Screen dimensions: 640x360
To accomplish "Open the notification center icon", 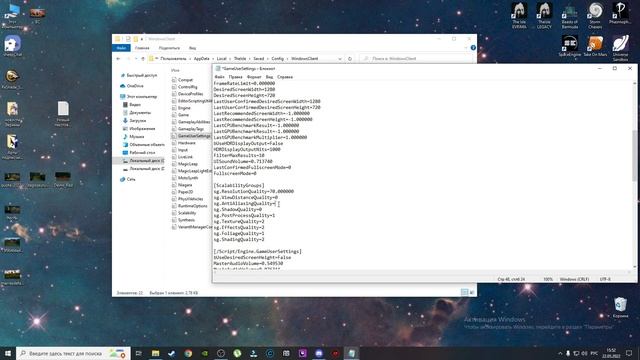I will click(629, 353).
